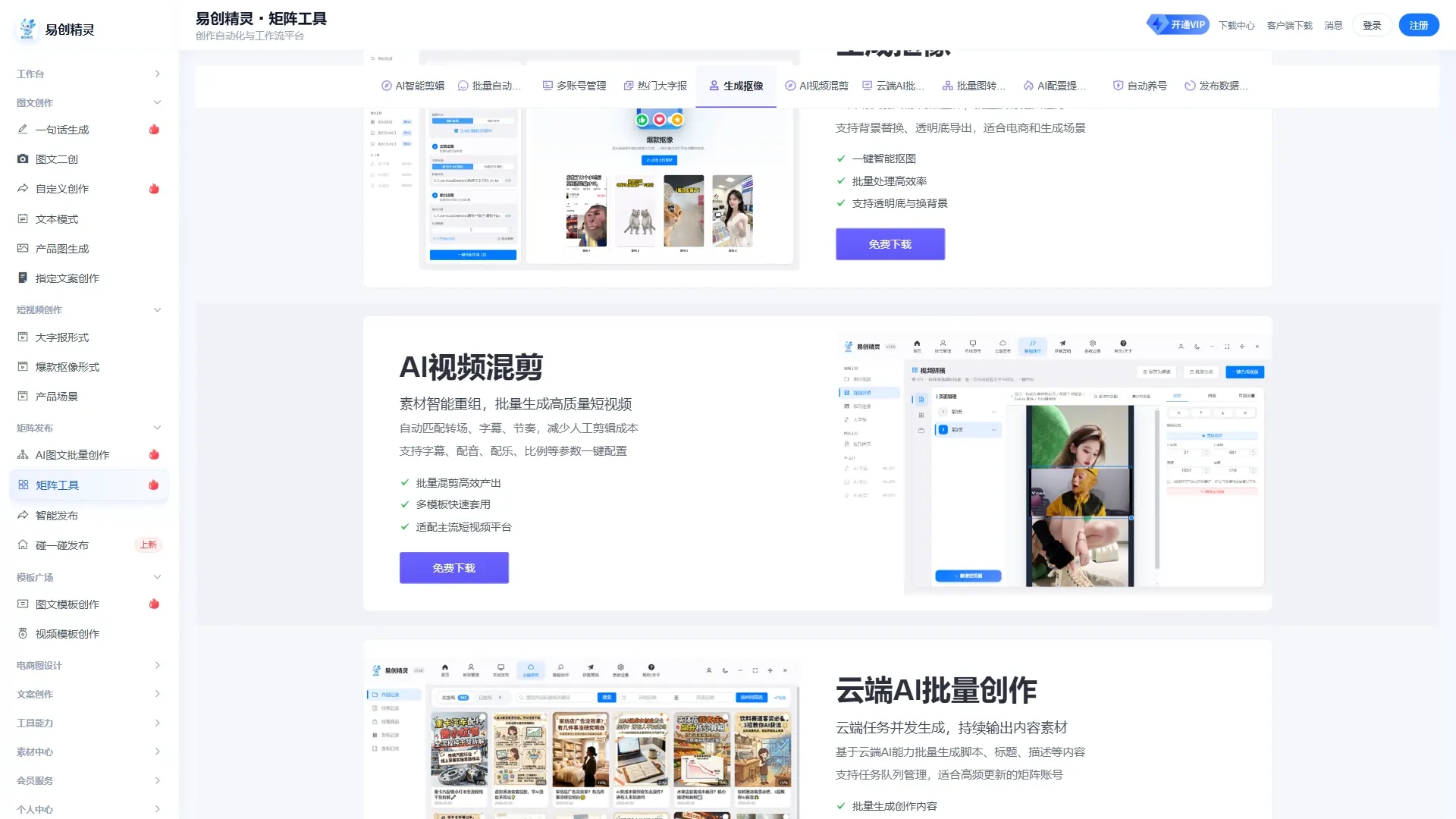Click 免费下载 under 生成抠像 section

(x=890, y=244)
